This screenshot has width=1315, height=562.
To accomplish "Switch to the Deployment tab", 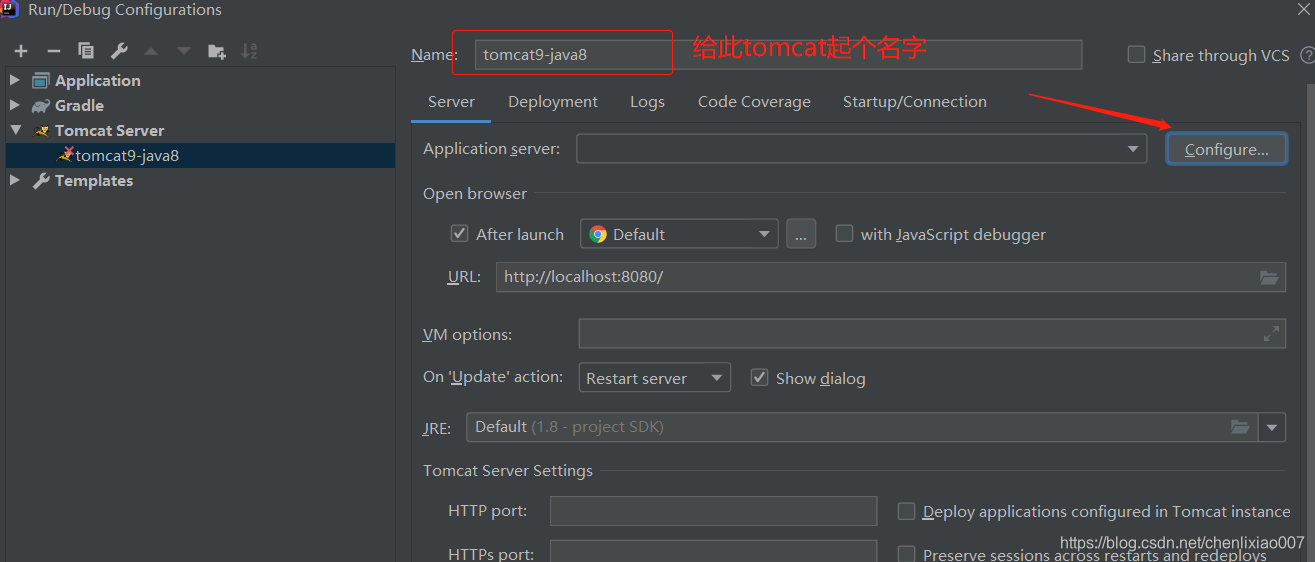I will coord(553,102).
